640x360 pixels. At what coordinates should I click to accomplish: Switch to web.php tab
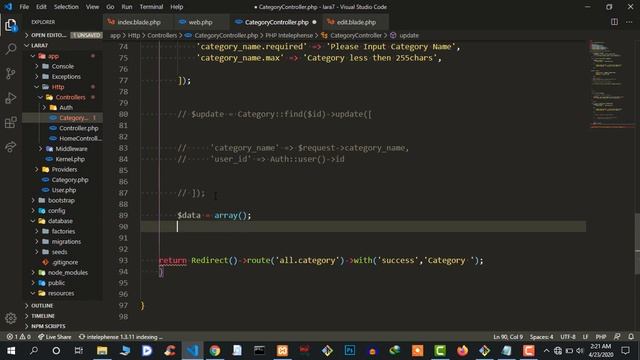pyautogui.click(x=200, y=22)
